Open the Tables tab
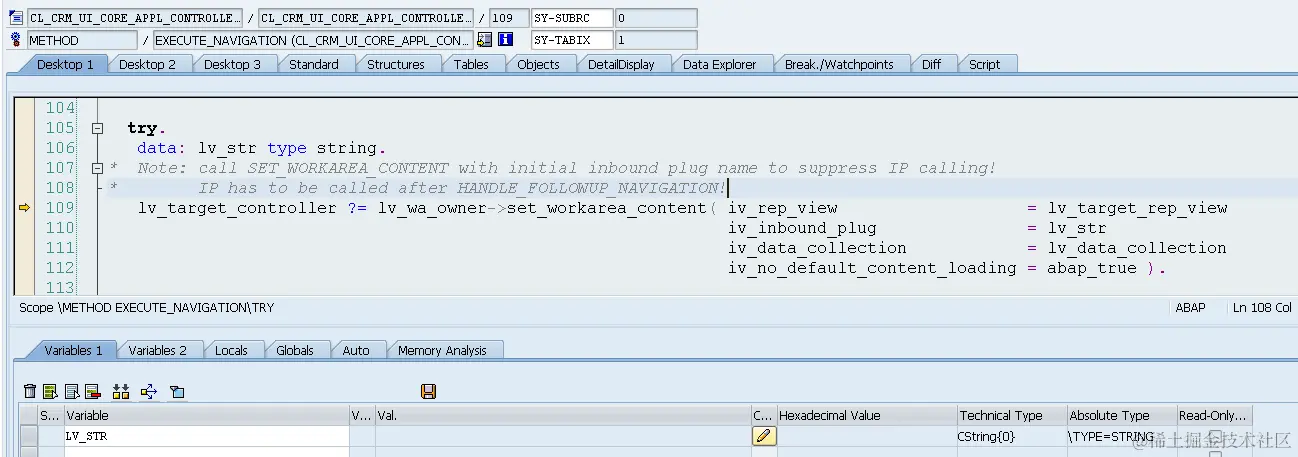Screen dimensions: 1298x457 click(471, 64)
